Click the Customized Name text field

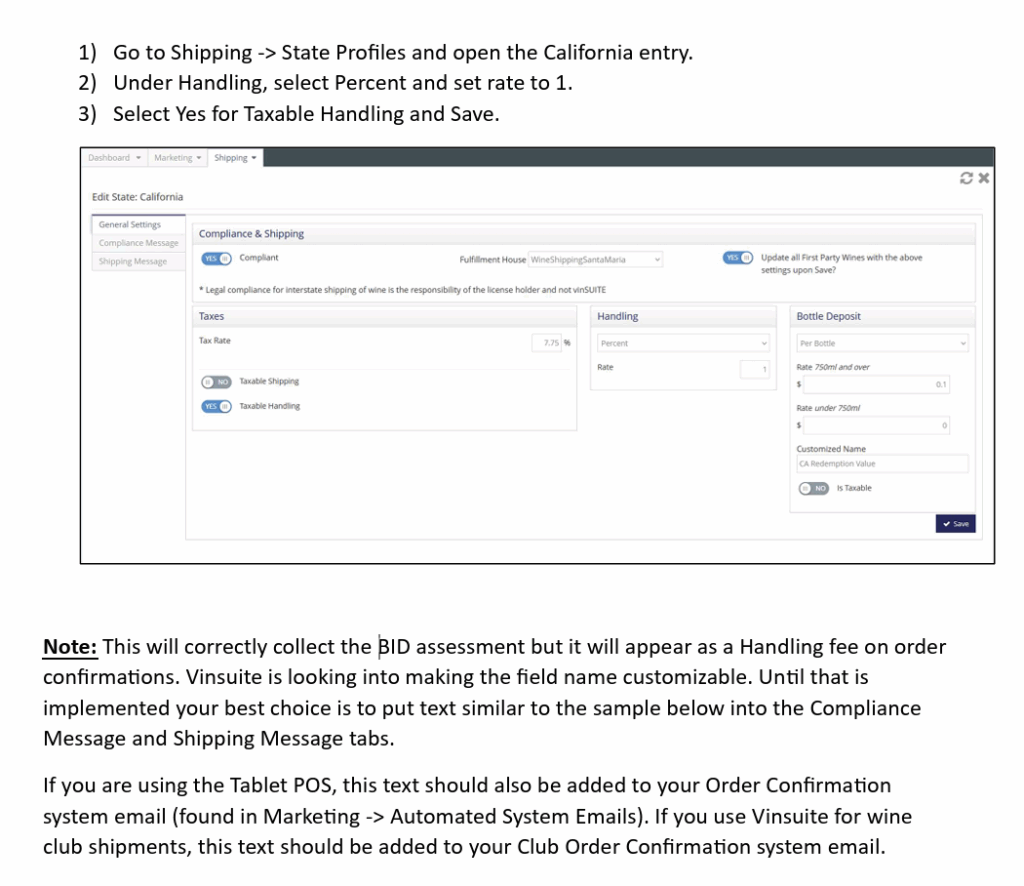click(x=882, y=464)
